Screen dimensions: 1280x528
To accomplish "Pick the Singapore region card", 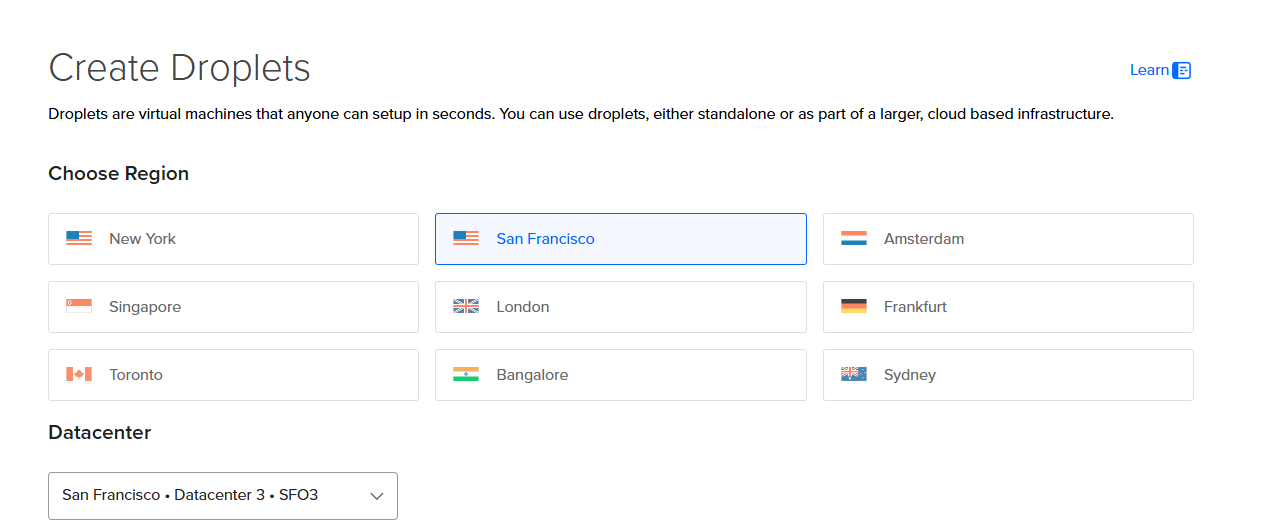I will [x=233, y=307].
